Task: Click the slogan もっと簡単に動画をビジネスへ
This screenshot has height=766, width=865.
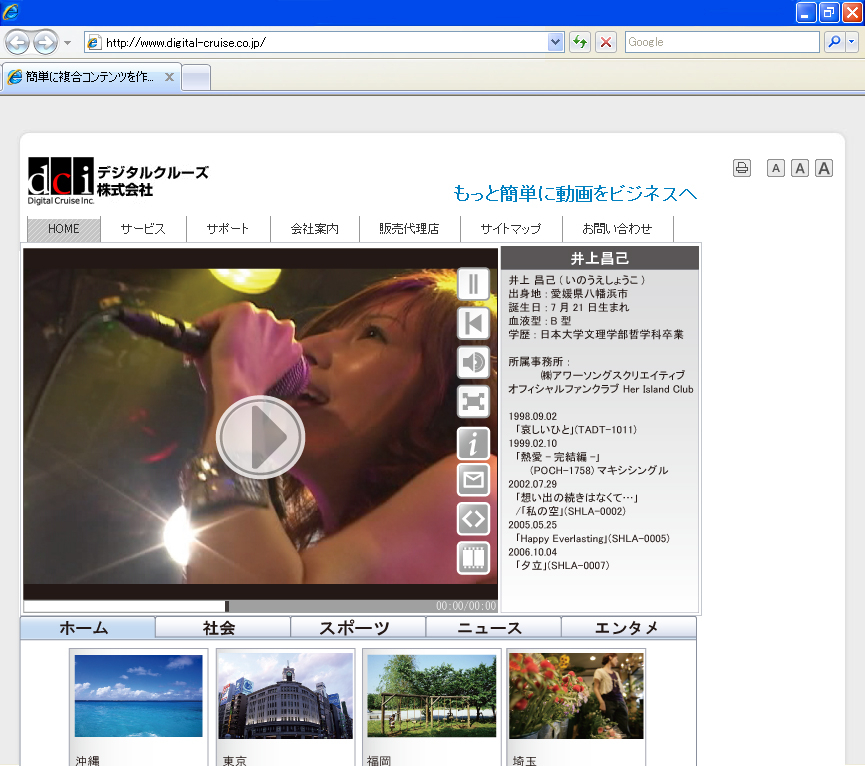Action: tap(575, 194)
